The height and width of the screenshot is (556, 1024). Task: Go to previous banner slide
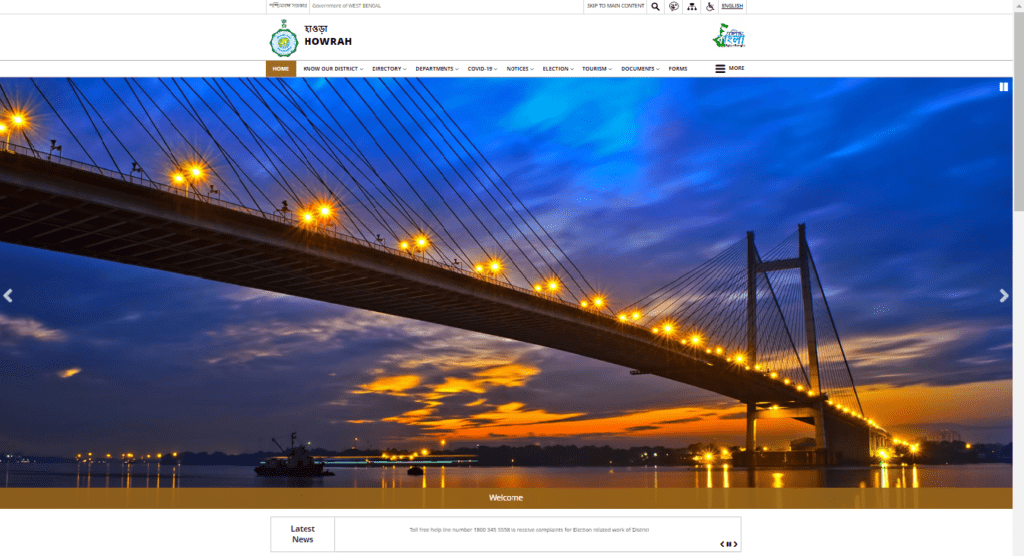[8, 296]
